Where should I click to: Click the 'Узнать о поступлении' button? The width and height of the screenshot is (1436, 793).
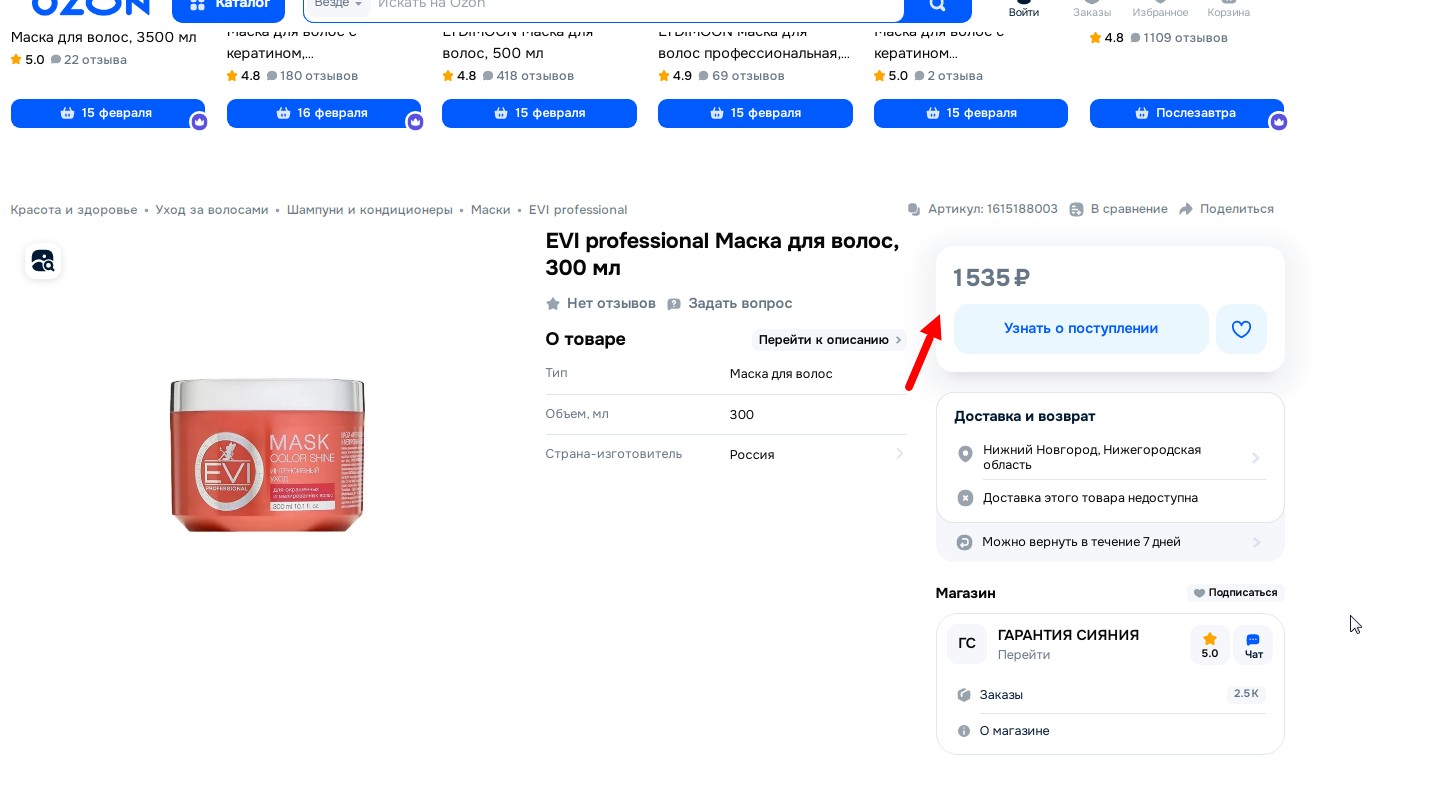1081,329
